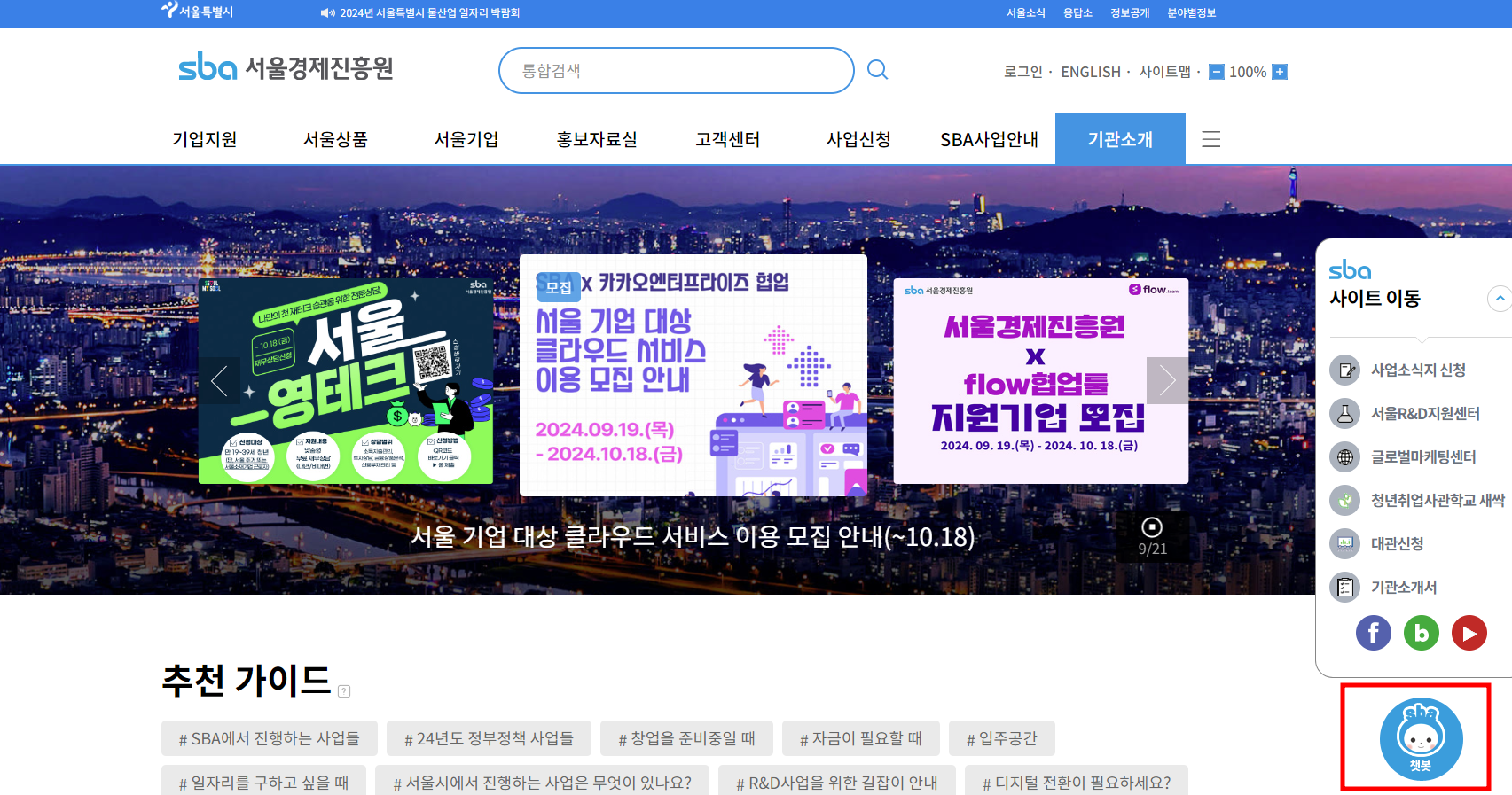Image resolution: width=1512 pixels, height=795 pixels.
Task: Select tag 디지털 전환이 필요하세요?
Action: 1077,781
